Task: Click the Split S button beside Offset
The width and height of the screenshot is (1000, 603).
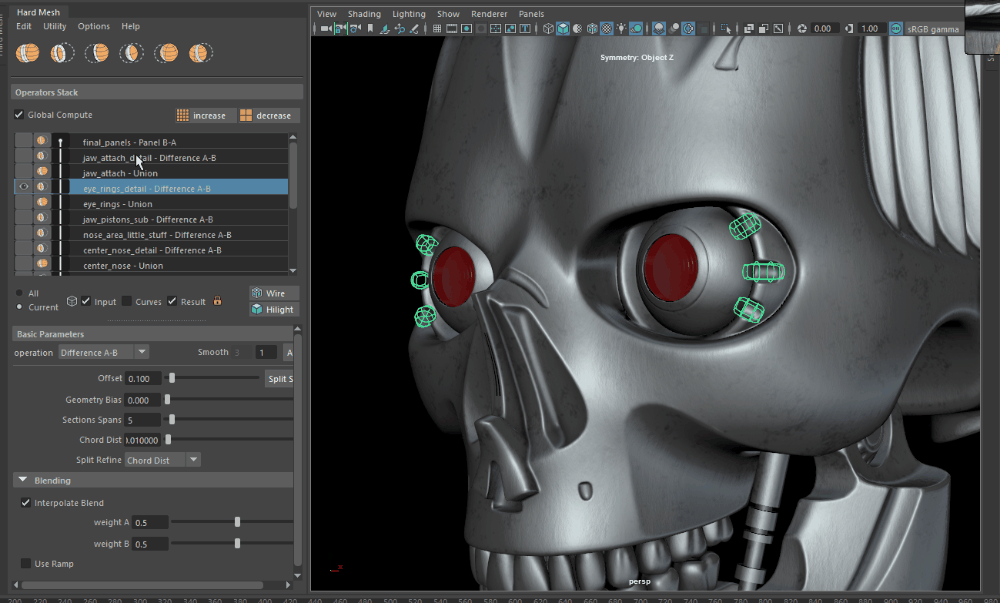Action: (279, 379)
